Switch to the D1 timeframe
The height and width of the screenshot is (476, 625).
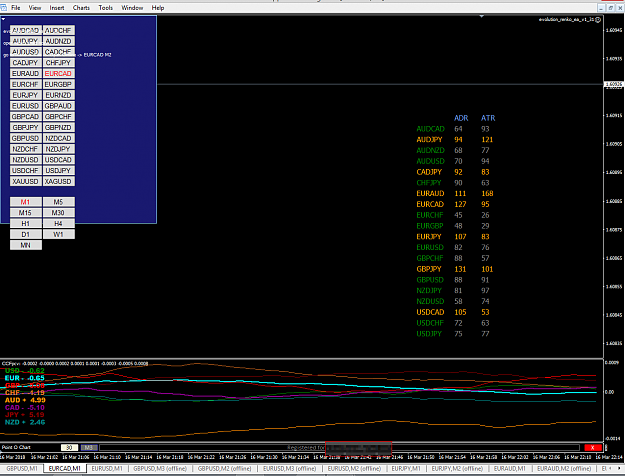point(26,234)
